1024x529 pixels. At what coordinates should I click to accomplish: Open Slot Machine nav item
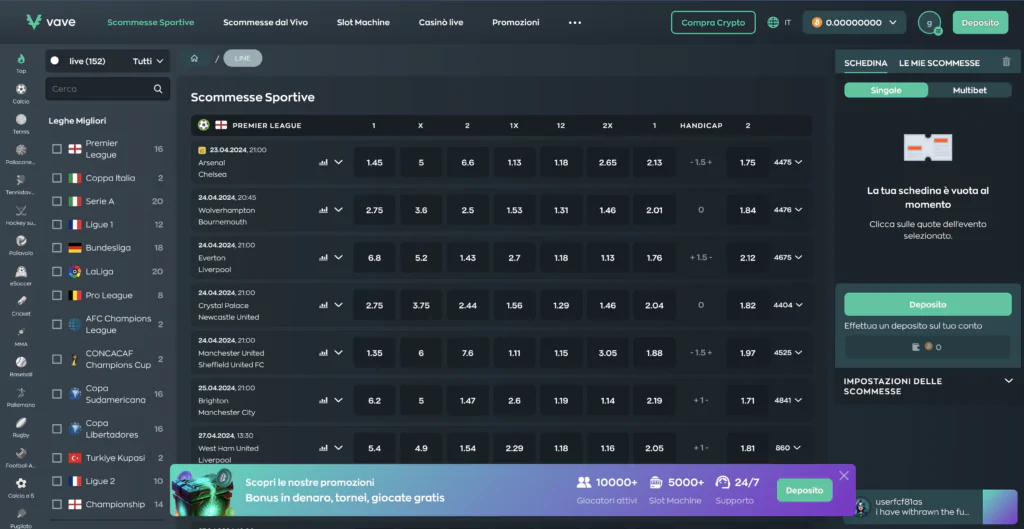[363, 22]
